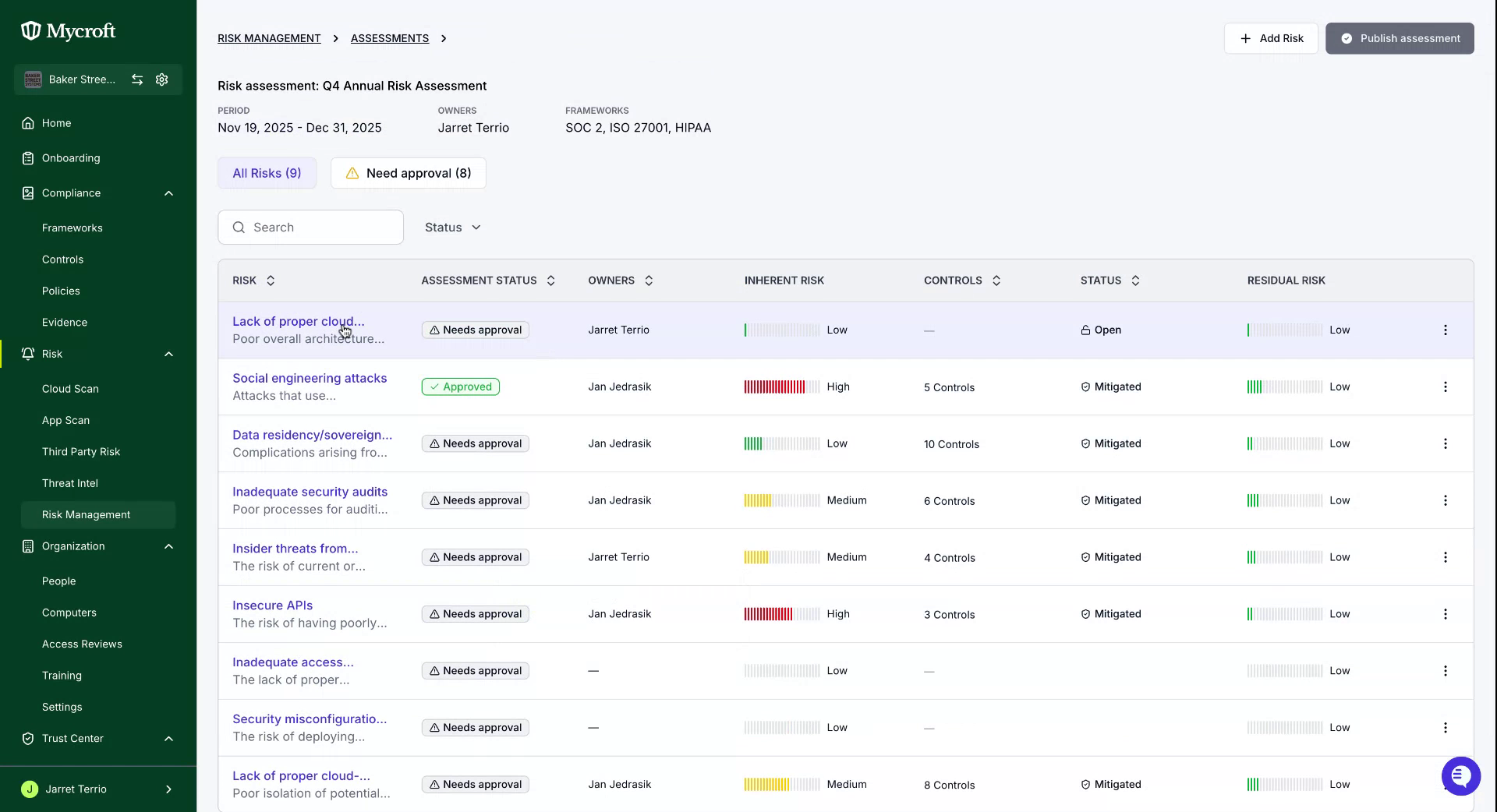Collapse the Compliance sidebar section
The image size is (1497, 812).
168,193
